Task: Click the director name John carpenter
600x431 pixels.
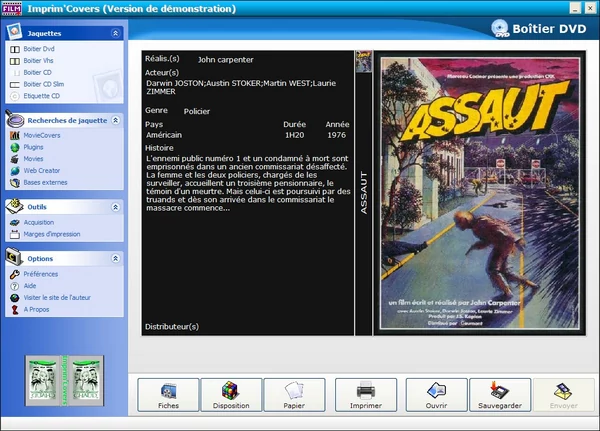Action: click(x=225, y=60)
